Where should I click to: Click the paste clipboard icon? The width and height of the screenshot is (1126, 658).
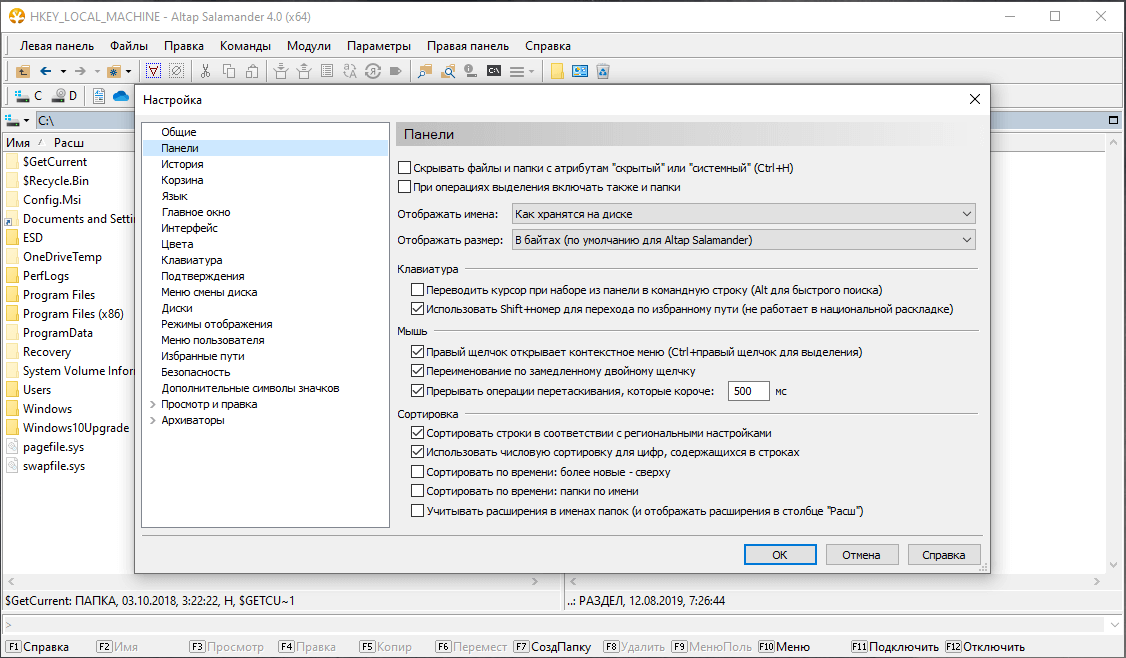click(252, 71)
